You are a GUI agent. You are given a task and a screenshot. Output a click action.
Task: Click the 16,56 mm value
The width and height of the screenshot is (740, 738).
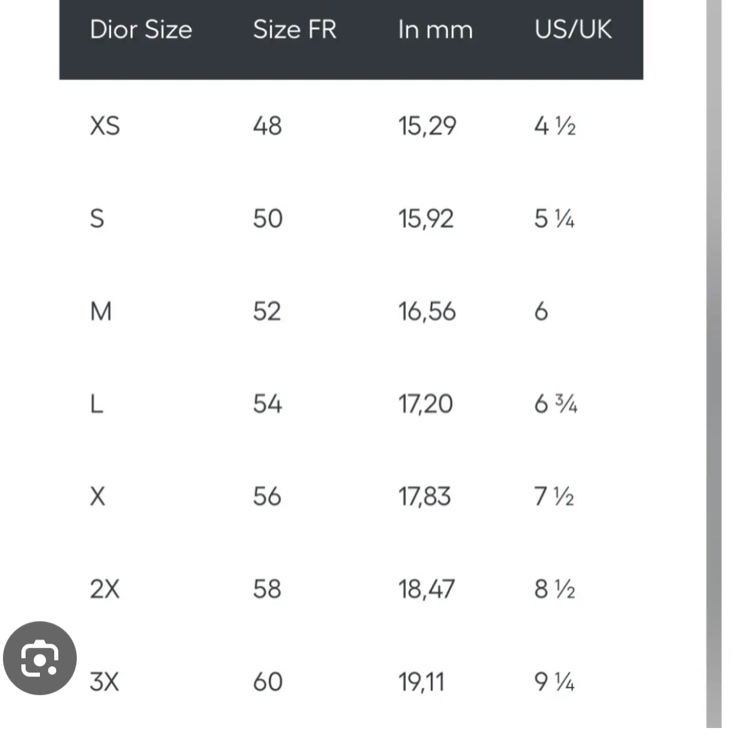[x=427, y=312]
